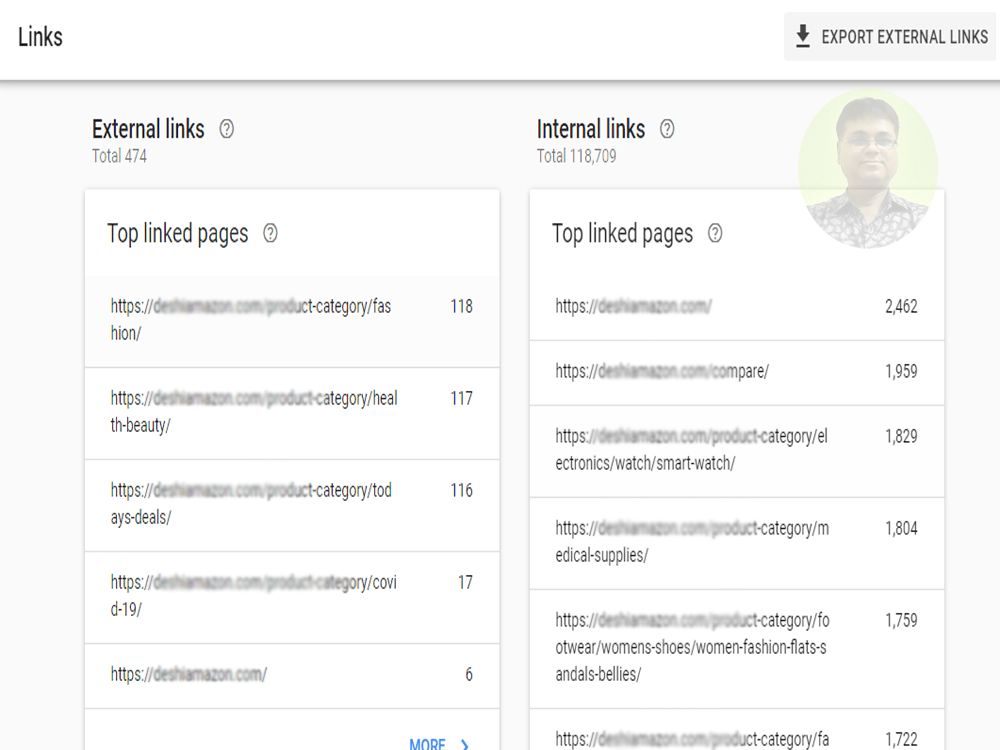Open the medical-supplies/ internal row

pos(737,543)
